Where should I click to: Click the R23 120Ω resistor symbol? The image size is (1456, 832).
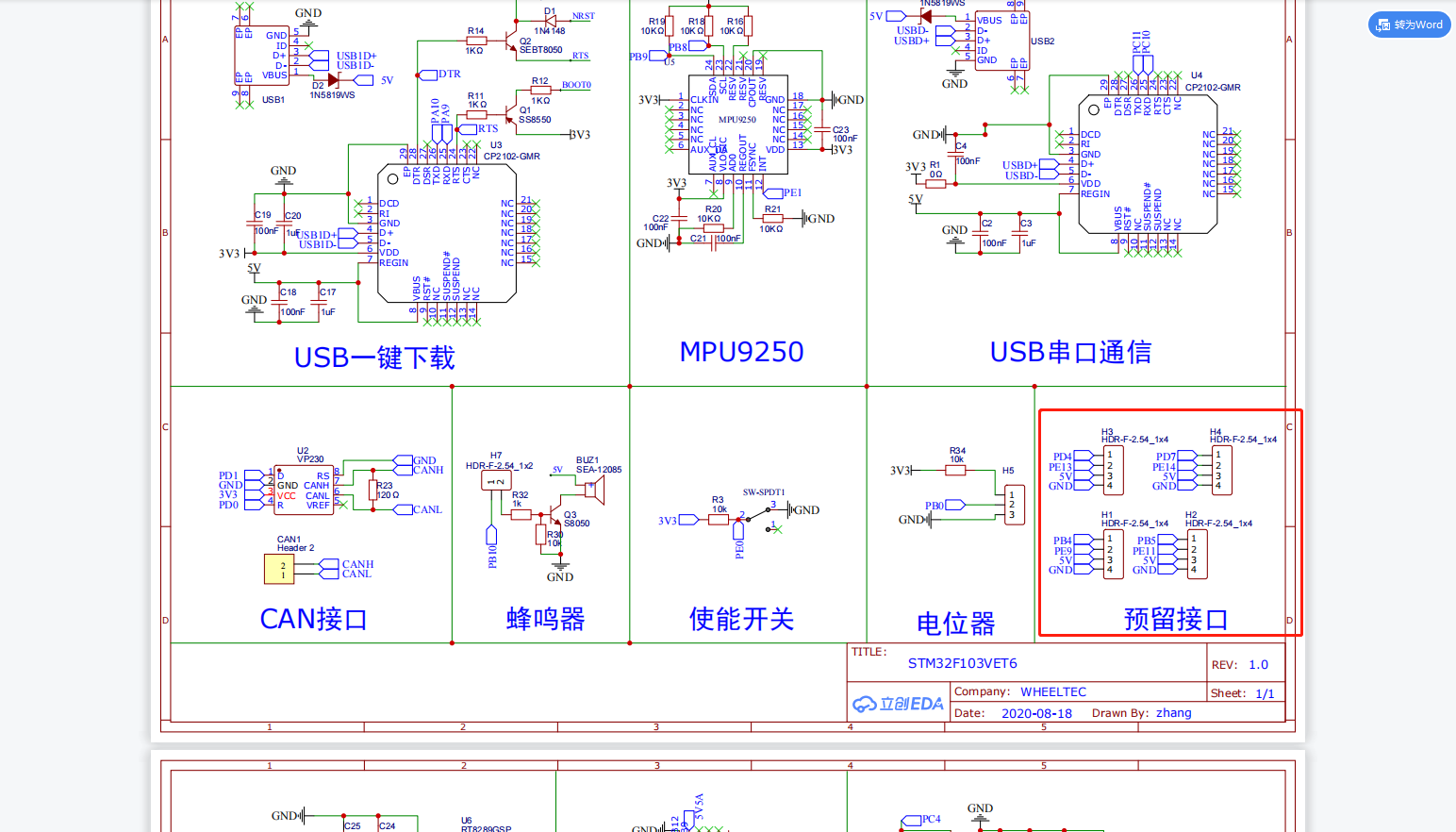372,490
